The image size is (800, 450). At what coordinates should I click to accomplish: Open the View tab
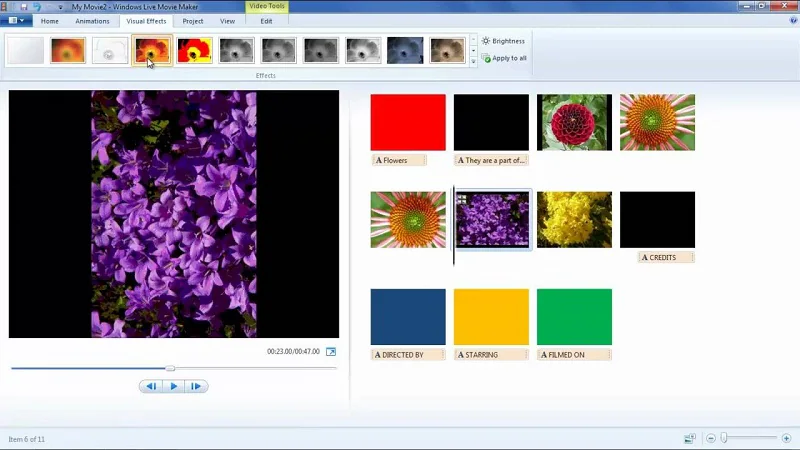pos(228,21)
